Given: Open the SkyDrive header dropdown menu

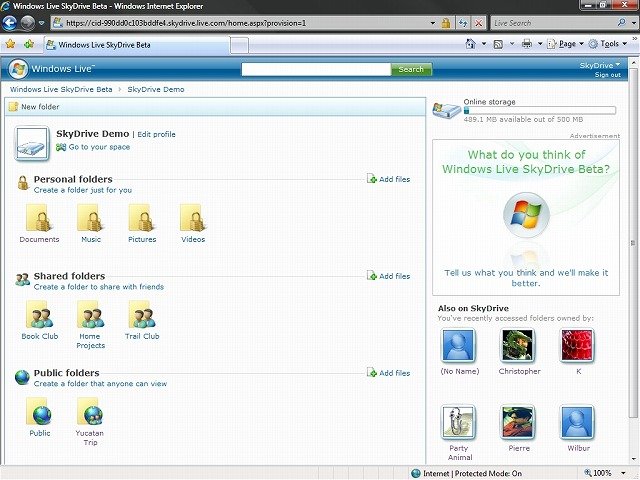Looking at the screenshot, I should coord(600,65).
